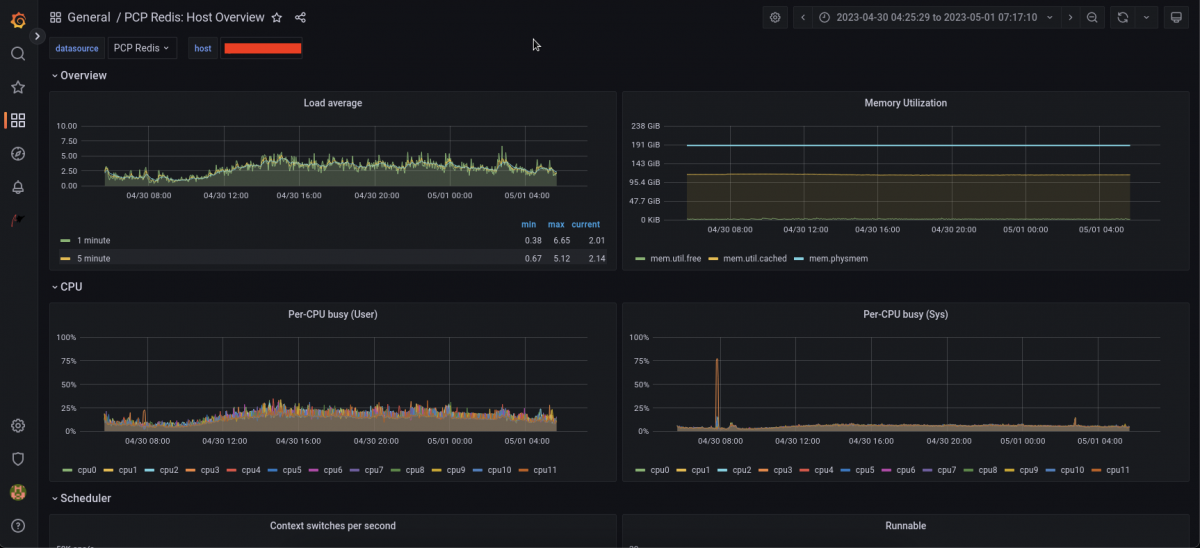Viewport: 1200px width, 548px height.
Task: Open the Explore compass icon
Action: pos(17,153)
